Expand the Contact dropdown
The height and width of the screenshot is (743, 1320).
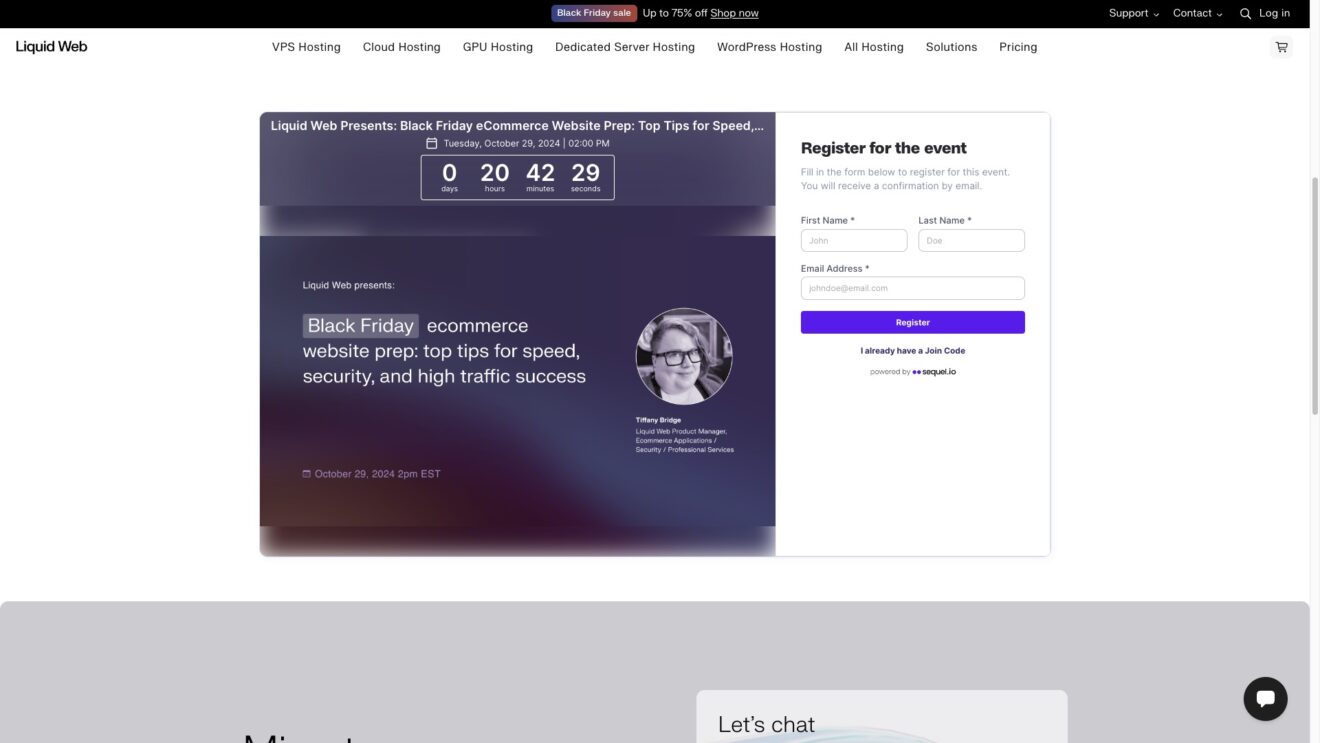tap(1197, 13)
